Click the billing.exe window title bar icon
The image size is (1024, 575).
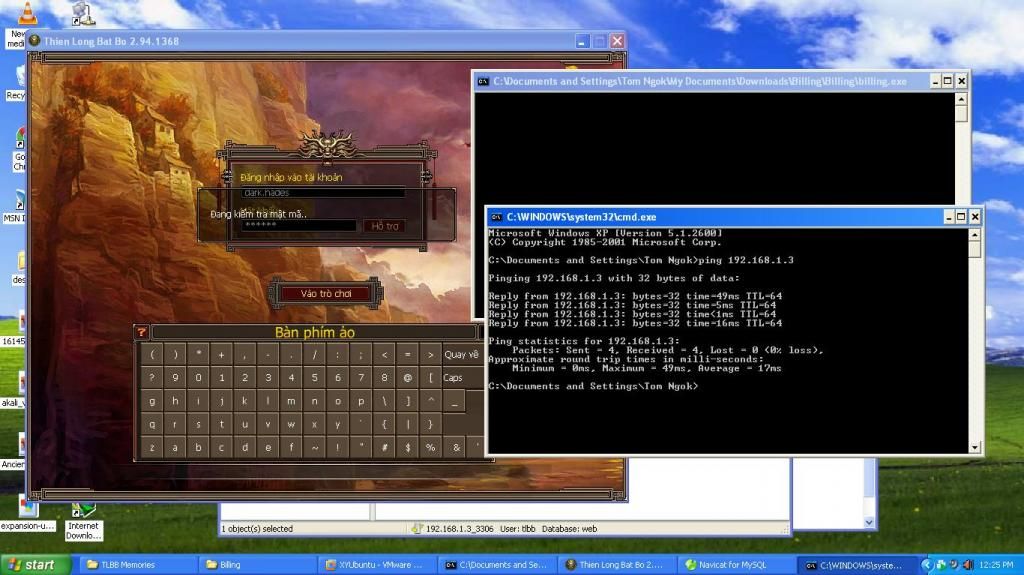483,82
